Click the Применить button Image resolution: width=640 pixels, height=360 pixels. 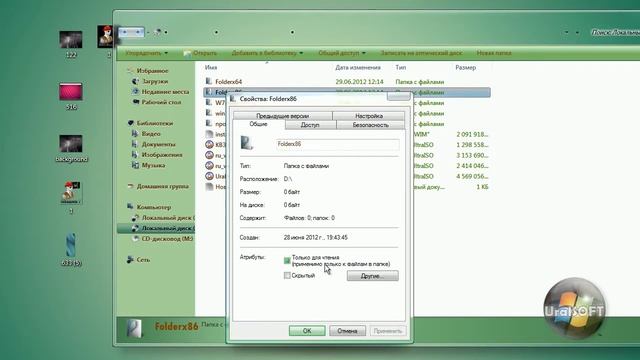(388, 331)
